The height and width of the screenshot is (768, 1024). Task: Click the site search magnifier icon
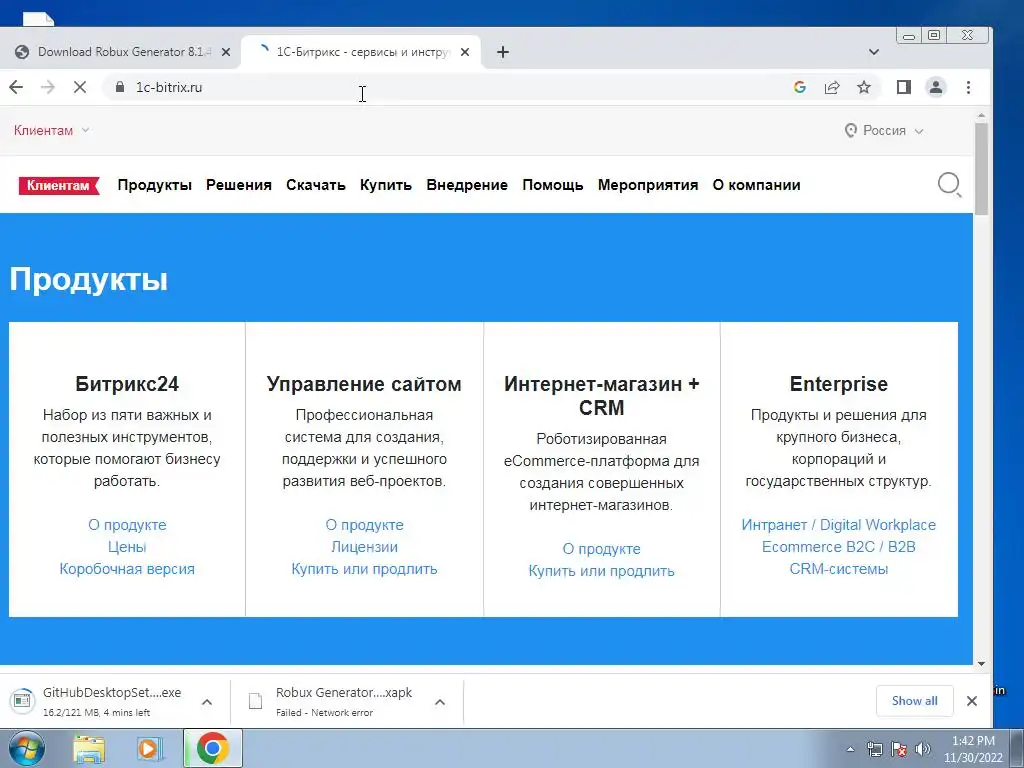point(950,185)
